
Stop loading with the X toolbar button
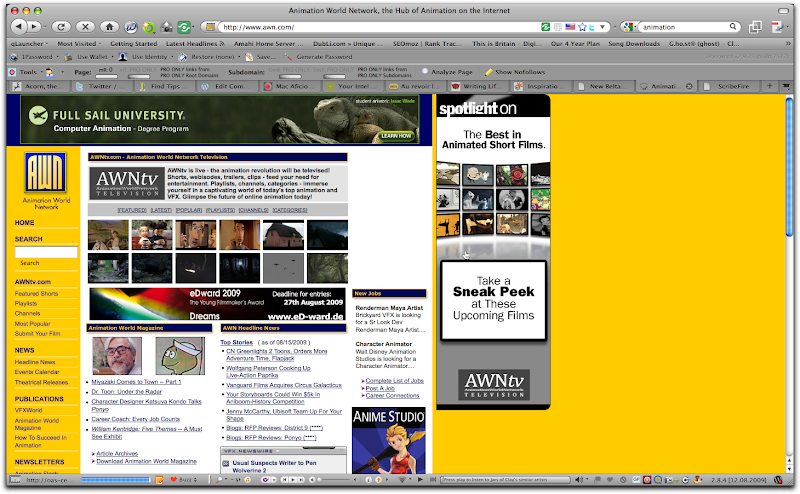pyautogui.click(x=85, y=27)
